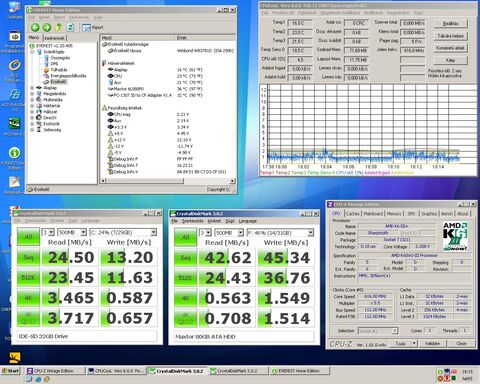Click Seq button in left CrystalDiskMark
This screenshot has height=384, width=480.
pos(28,257)
